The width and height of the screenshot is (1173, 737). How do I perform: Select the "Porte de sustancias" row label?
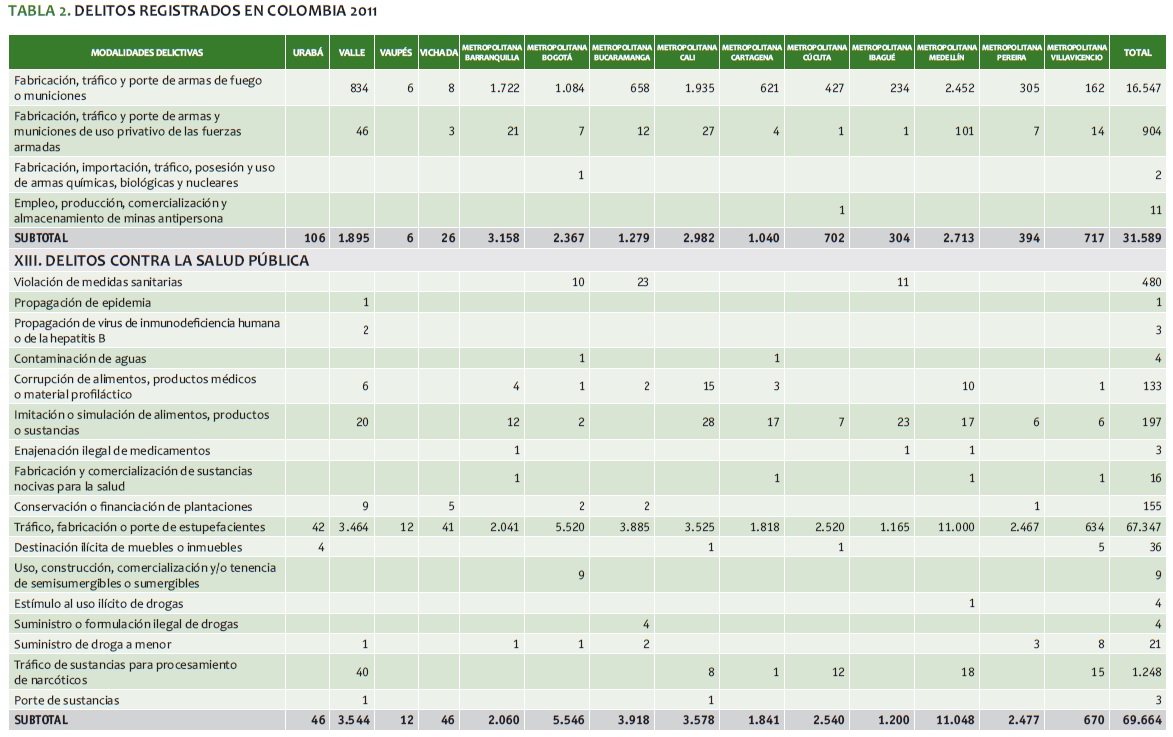[x=67, y=700]
